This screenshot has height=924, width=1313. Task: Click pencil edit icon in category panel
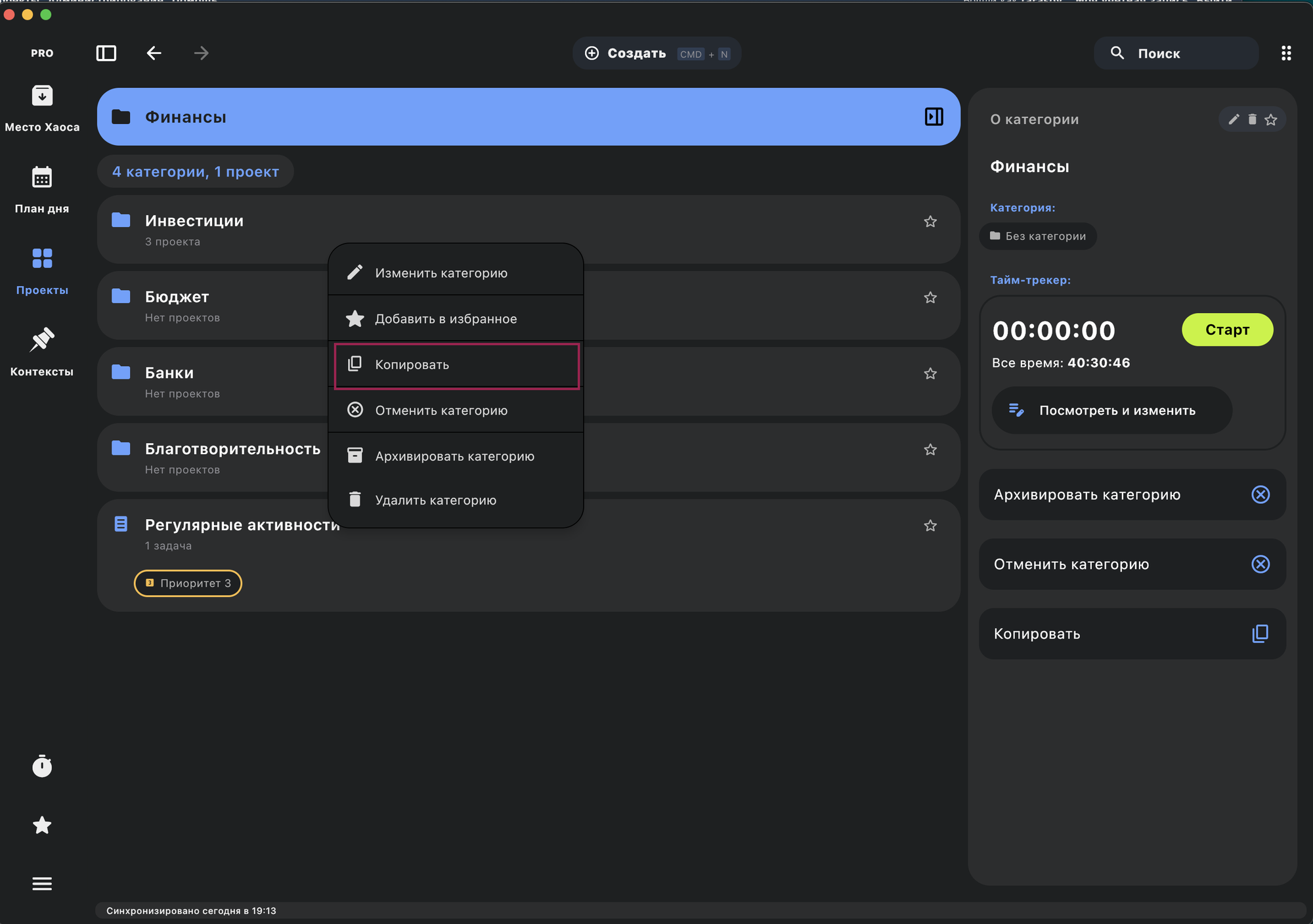click(x=1234, y=119)
